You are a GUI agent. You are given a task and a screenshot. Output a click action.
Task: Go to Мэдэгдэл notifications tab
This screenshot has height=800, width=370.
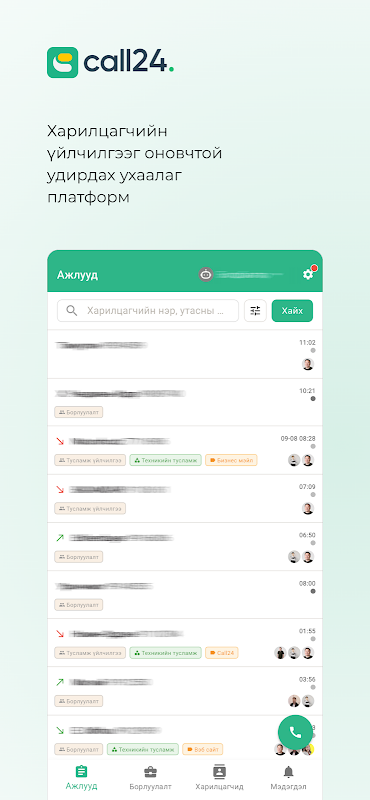[x=289, y=778]
